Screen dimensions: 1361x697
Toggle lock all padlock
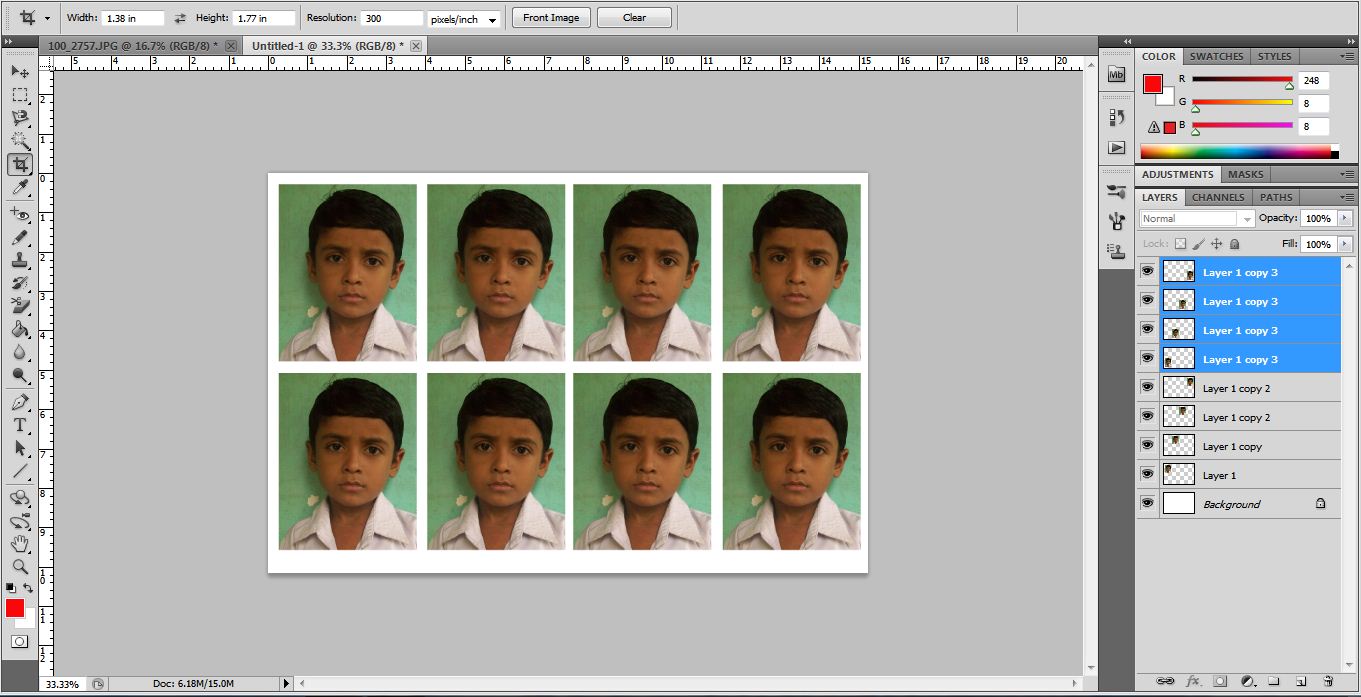tap(1234, 243)
